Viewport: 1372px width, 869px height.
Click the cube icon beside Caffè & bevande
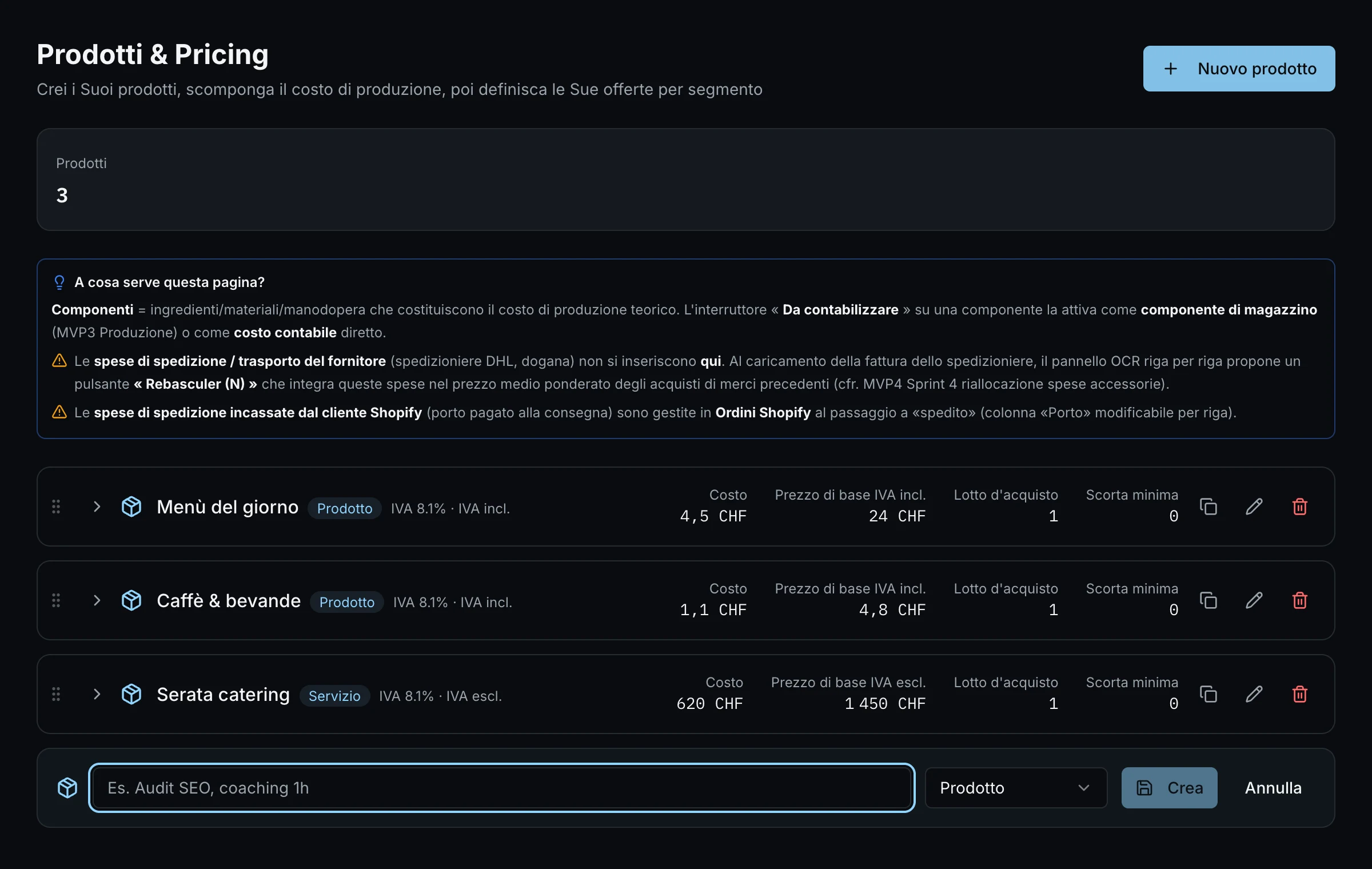point(131,600)
